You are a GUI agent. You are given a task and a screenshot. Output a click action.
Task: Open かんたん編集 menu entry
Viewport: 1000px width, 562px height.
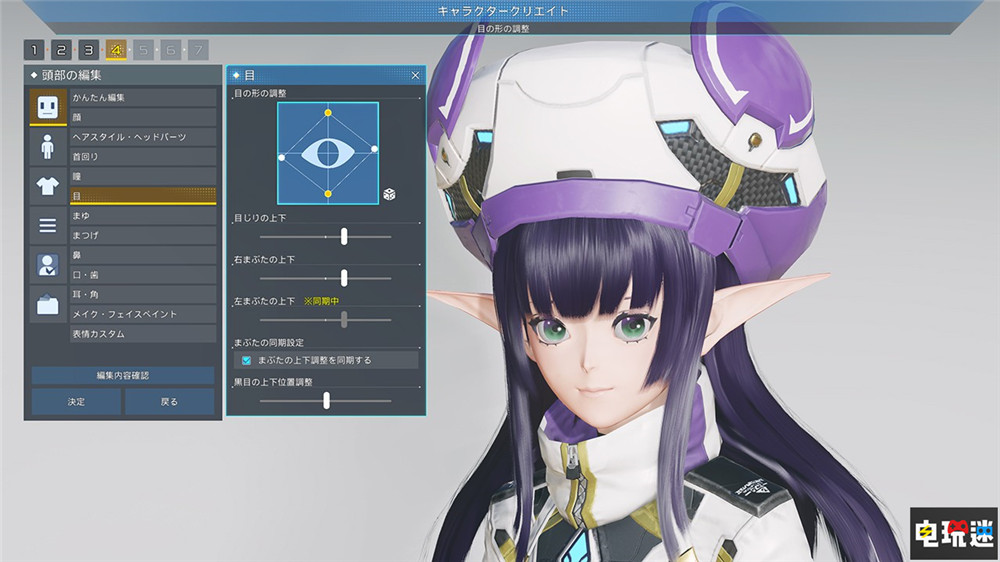point(143,98)
